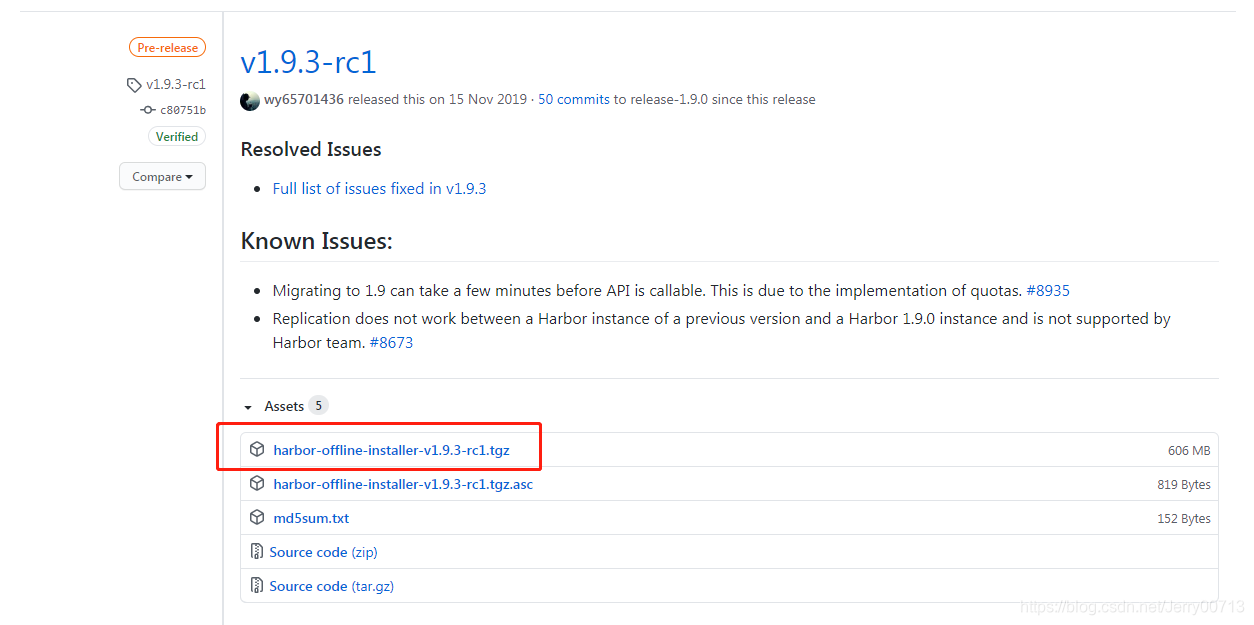
Task: Download harbor-offline-installer-v1.9.3-rc1.tgz
Action: point(391,450)
